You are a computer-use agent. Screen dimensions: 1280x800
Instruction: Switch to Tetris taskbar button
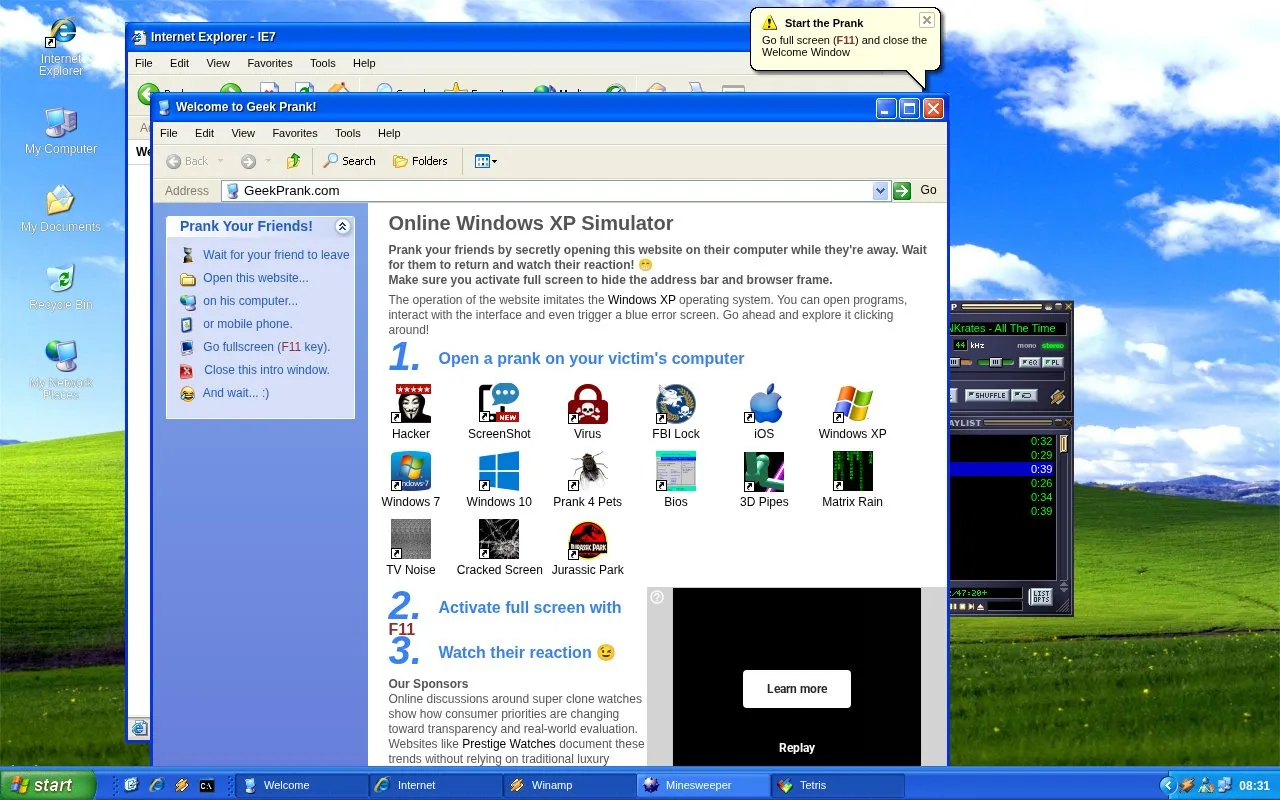(x=839, y=786)
